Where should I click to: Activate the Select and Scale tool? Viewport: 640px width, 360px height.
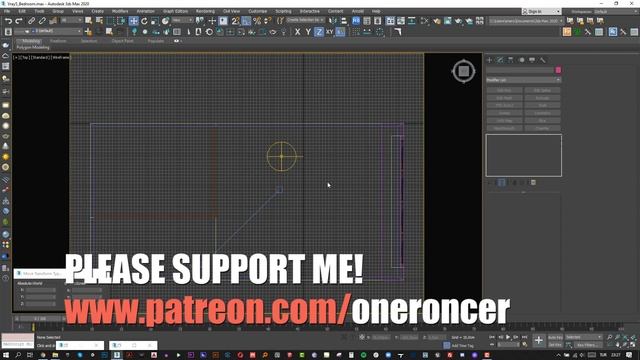154,21
